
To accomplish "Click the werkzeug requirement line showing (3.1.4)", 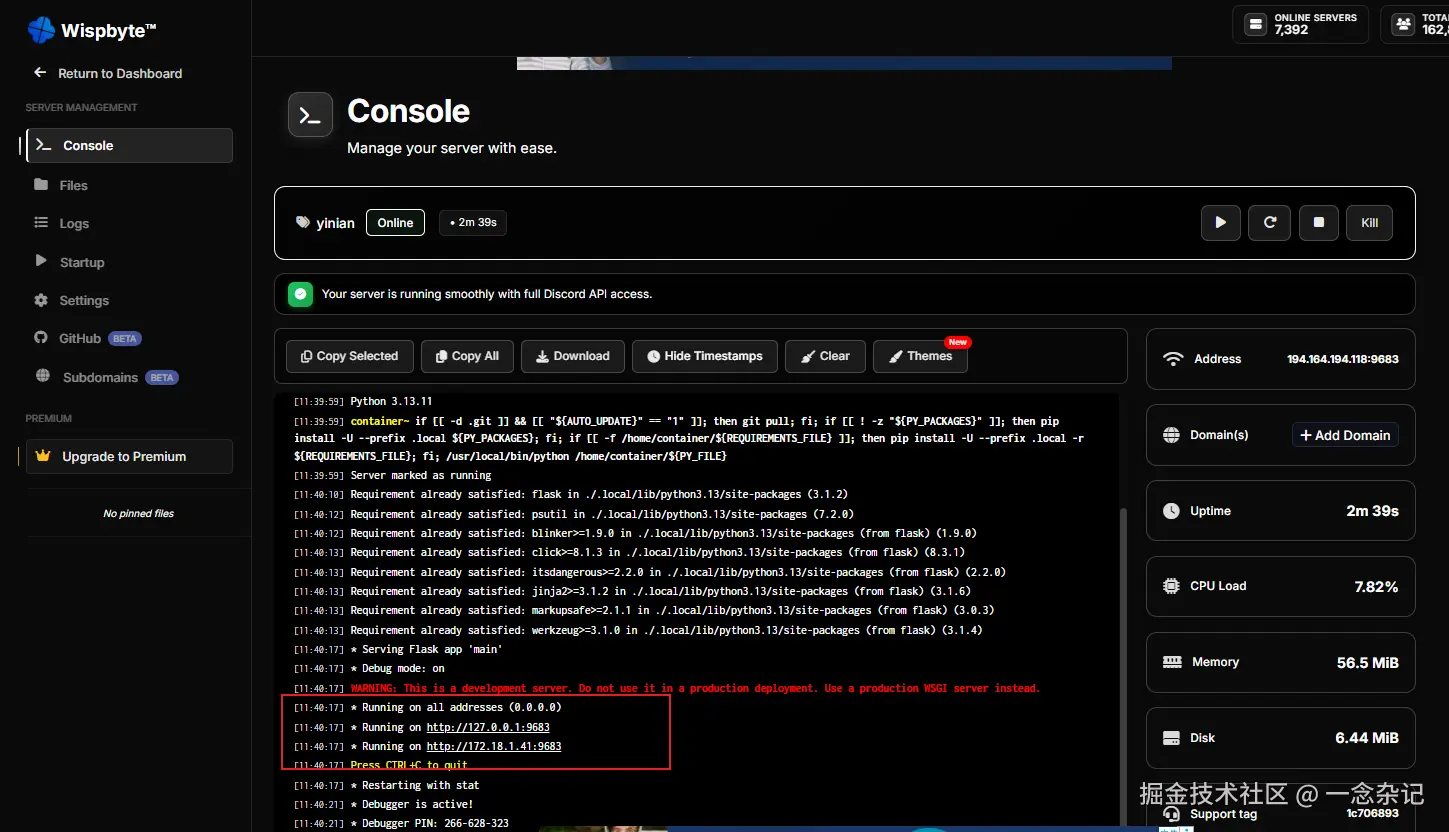I will pos(666,630).
